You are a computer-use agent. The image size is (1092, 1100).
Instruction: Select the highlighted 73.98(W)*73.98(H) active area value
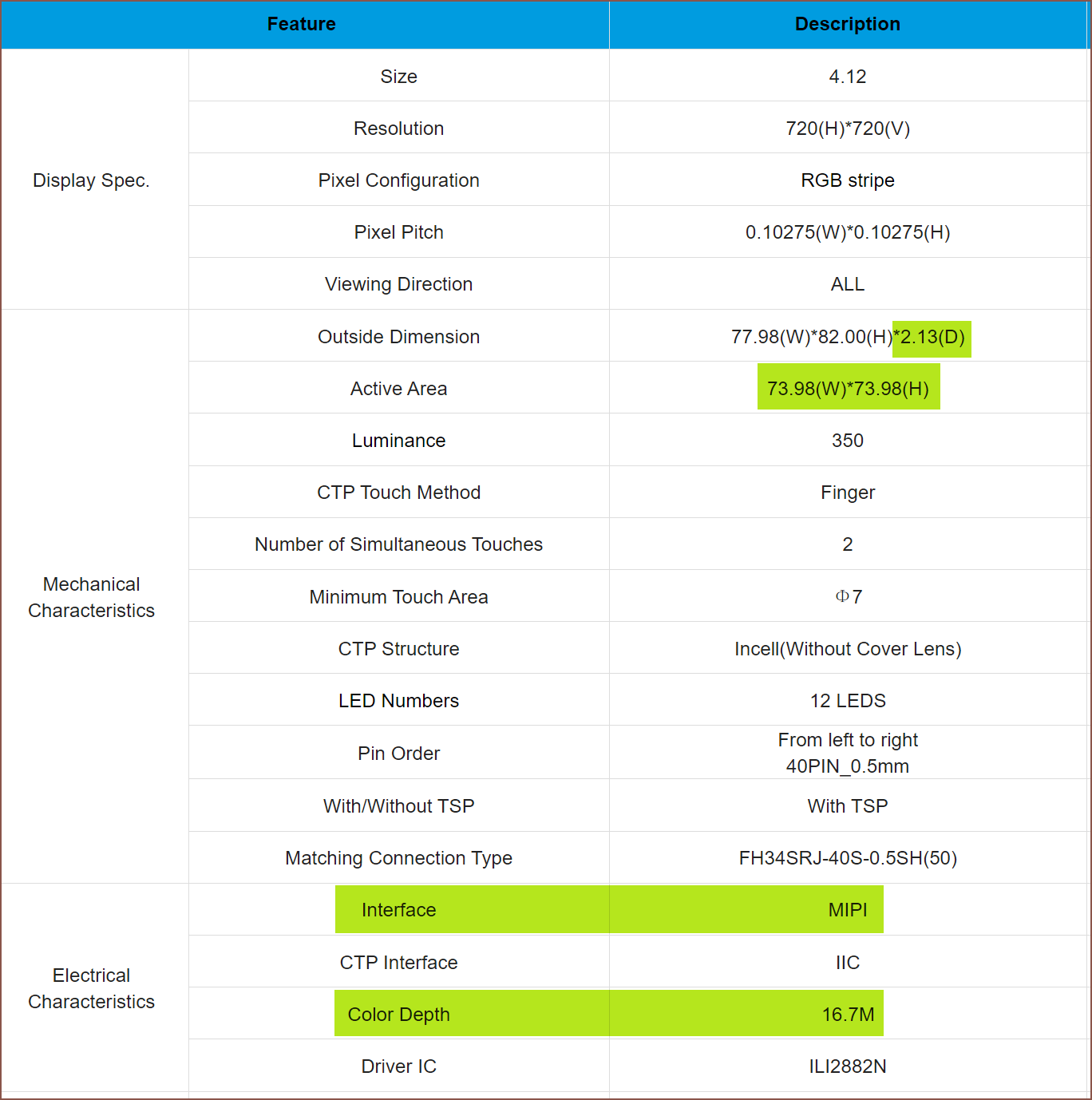click(x=848, y=389)
